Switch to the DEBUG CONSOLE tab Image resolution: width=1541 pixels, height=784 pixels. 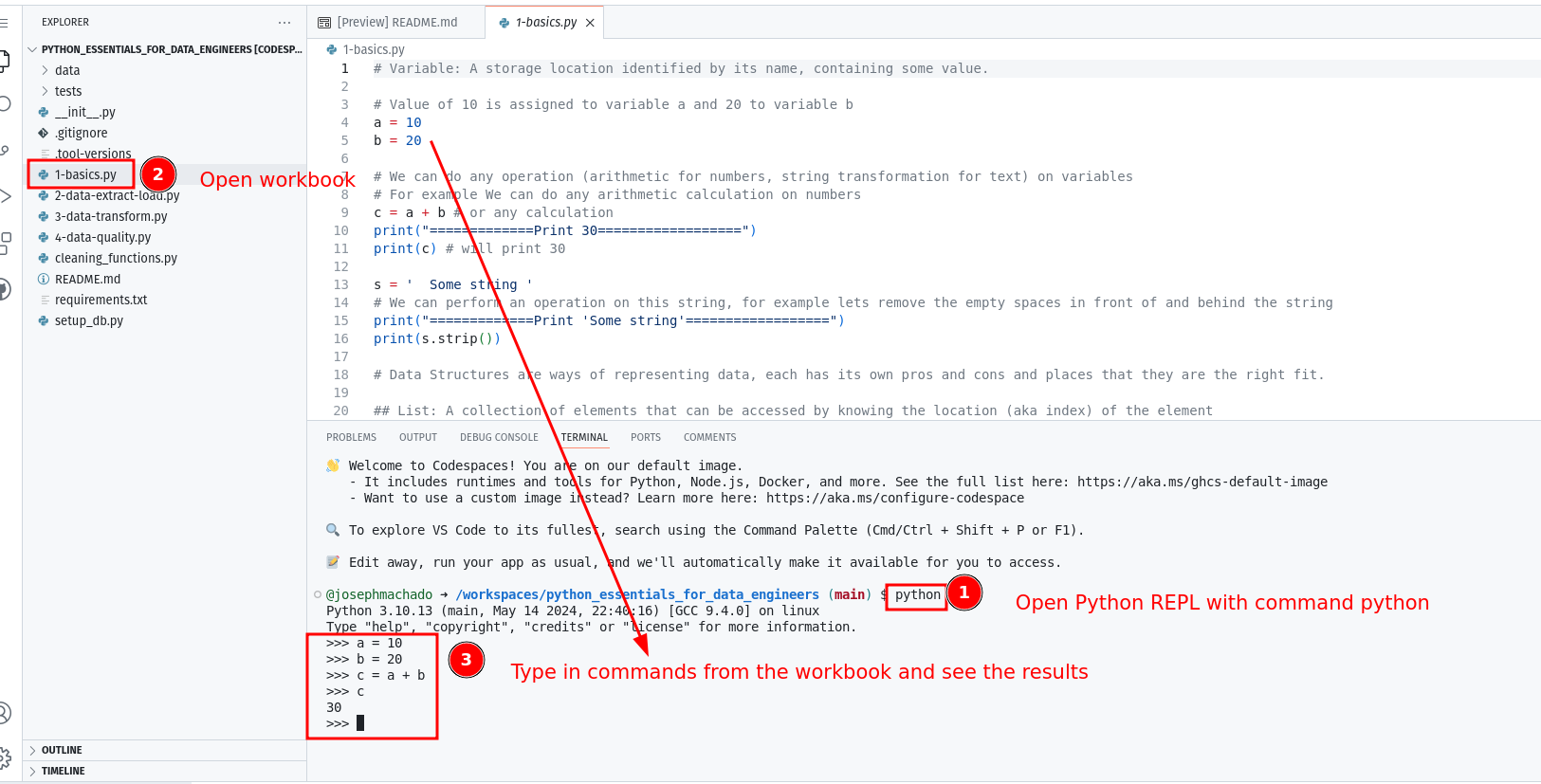(x=499, y=437)
